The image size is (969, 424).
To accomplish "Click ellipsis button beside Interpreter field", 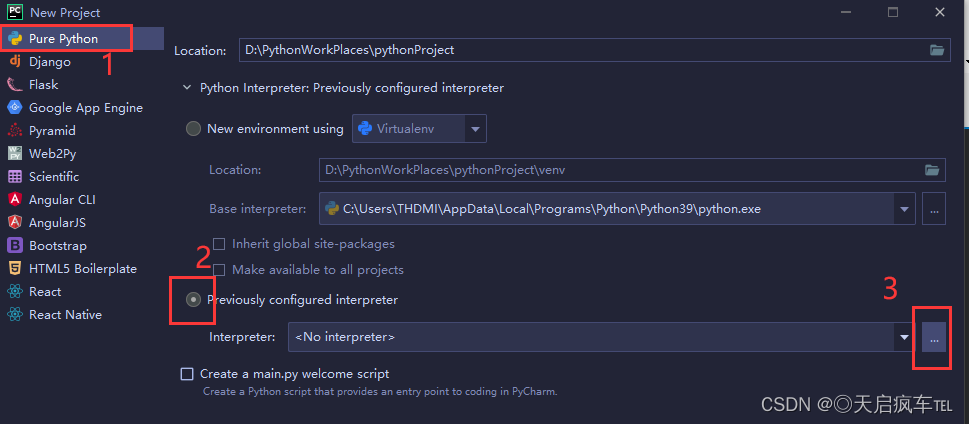I will pos(934,337).
